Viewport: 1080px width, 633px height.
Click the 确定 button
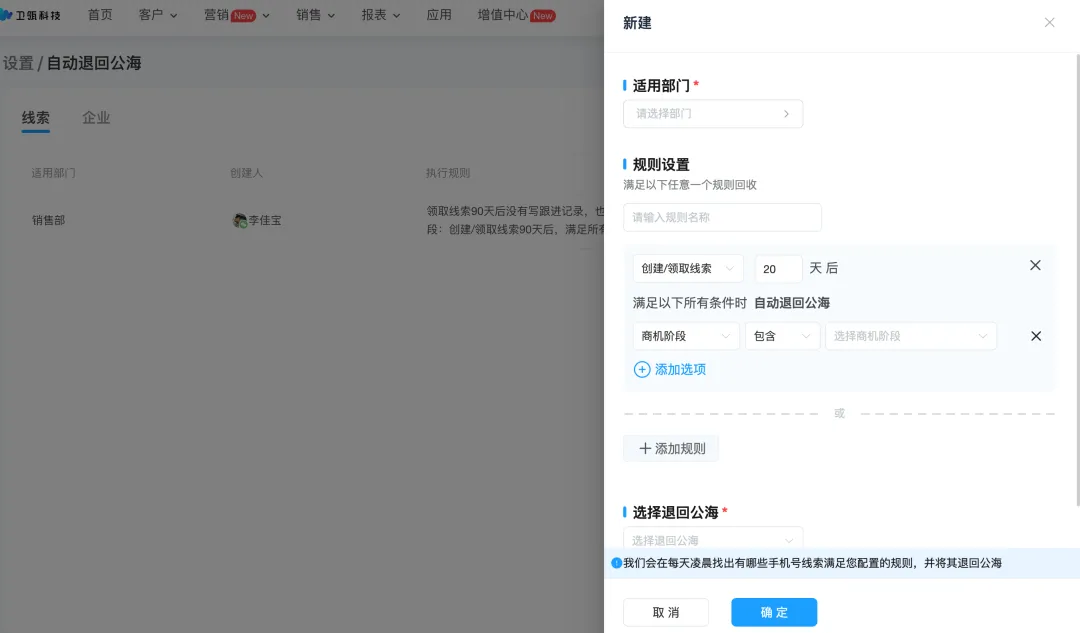[x=774, y=612]
